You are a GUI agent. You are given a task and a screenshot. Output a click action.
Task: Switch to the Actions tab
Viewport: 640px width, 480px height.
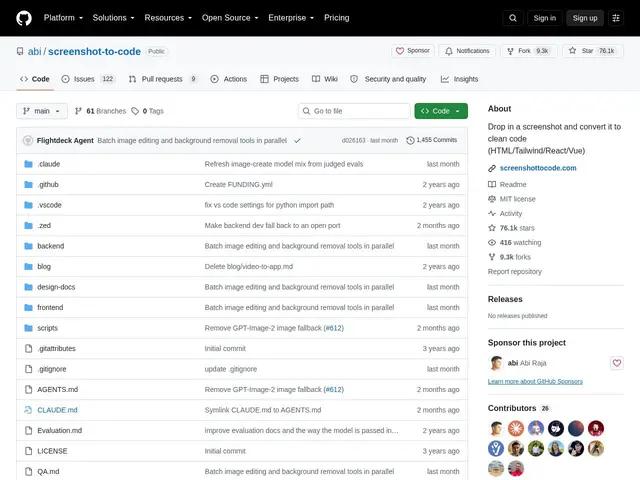229,79
